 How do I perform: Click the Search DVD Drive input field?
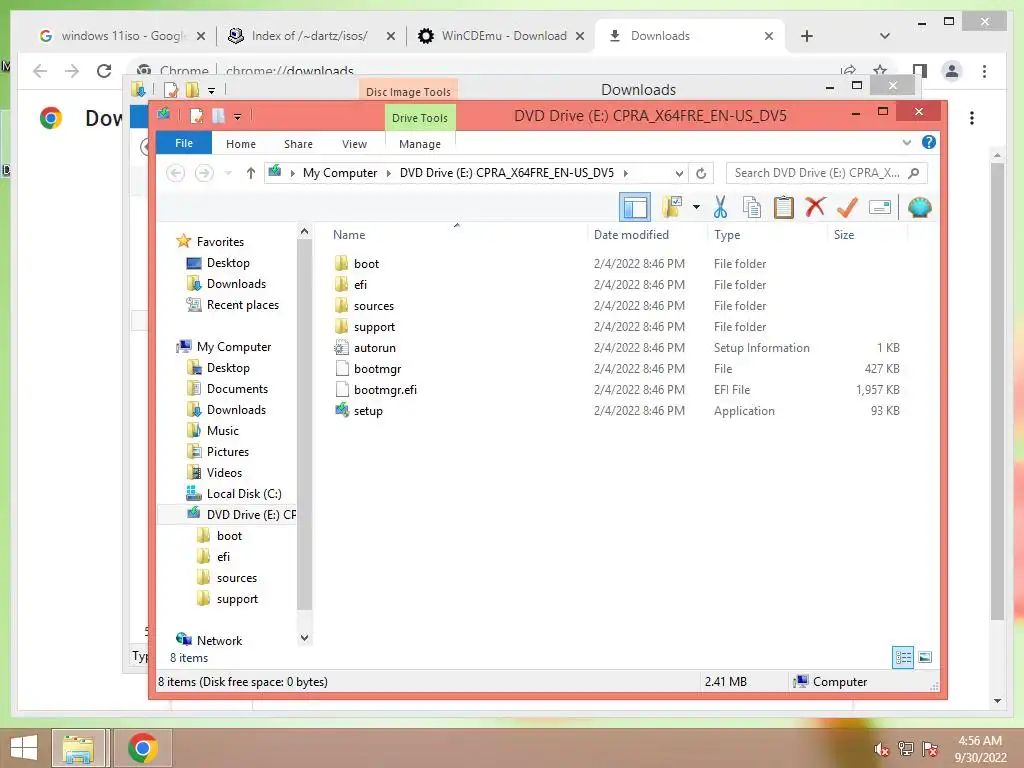(x=826, y=173)
